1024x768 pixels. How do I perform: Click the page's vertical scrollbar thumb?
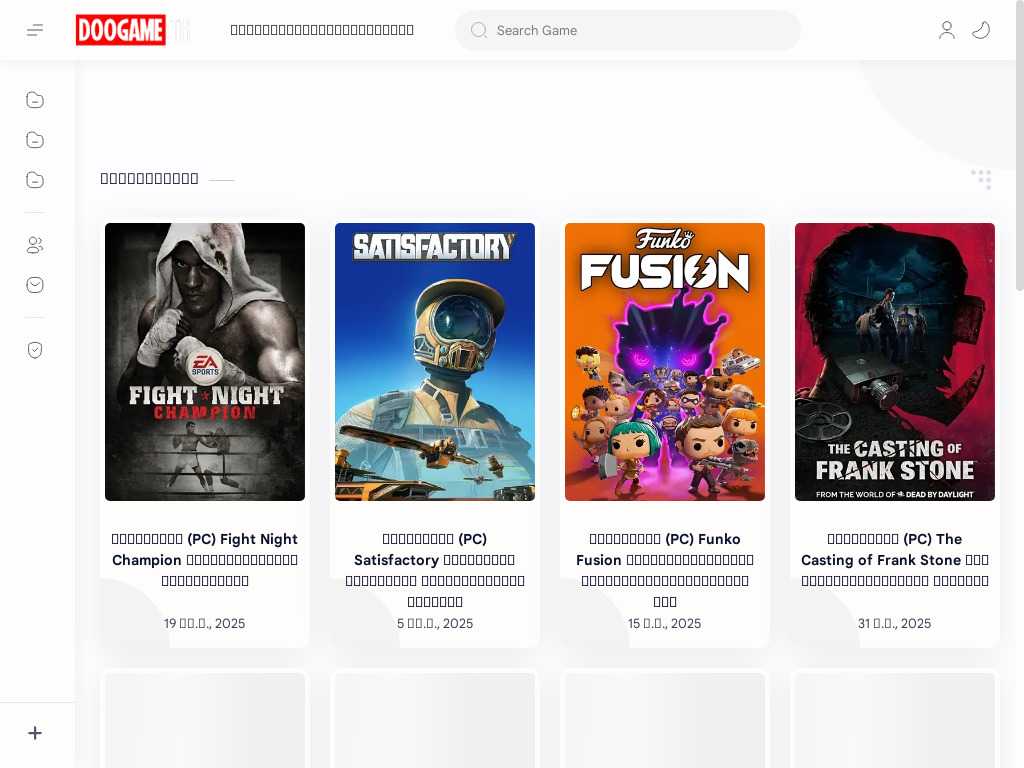coord(1019,147)
